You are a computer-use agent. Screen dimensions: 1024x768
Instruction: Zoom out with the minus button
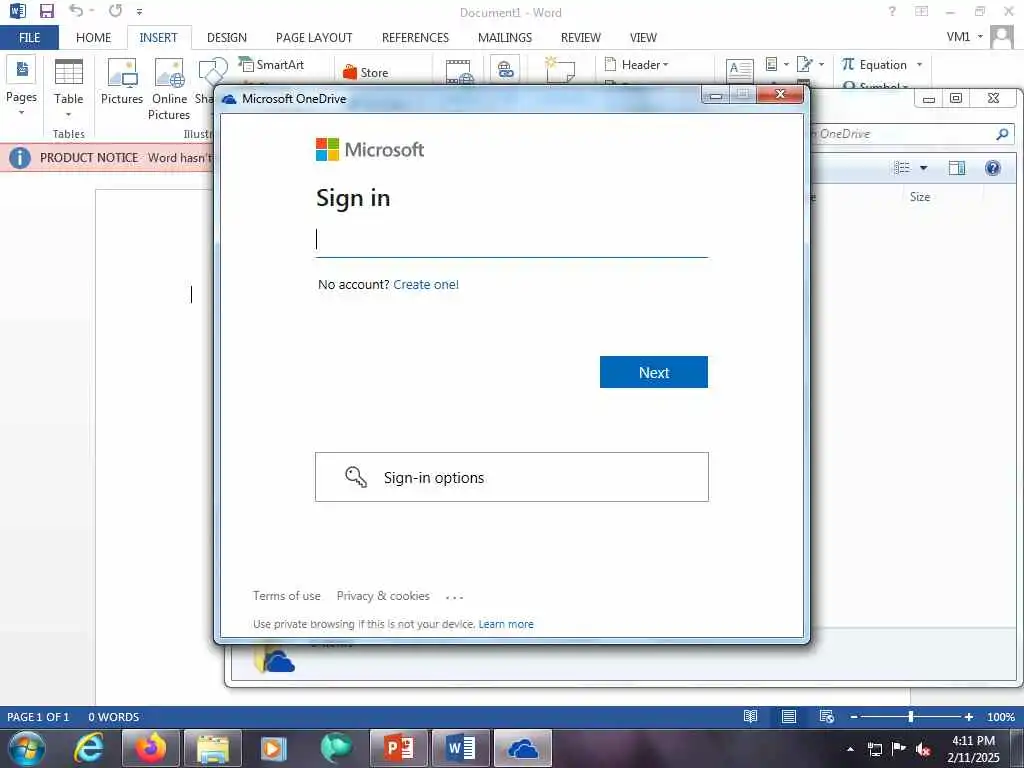coord(854,716)
